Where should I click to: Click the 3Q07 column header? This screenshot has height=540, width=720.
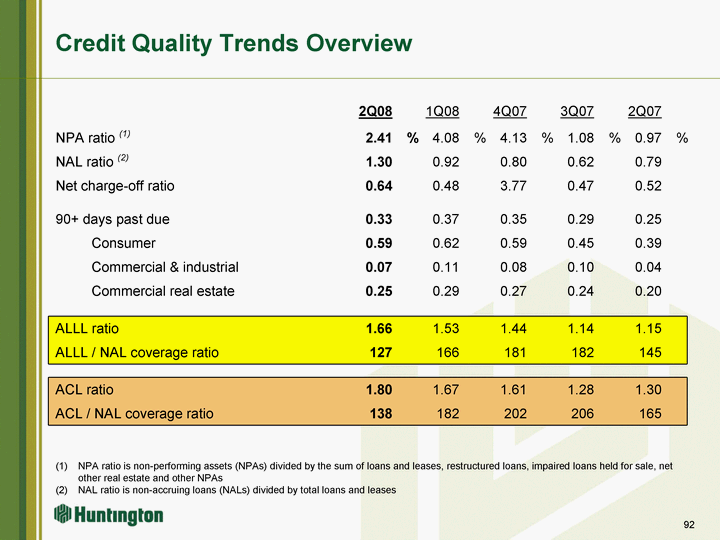click(577, 110)
